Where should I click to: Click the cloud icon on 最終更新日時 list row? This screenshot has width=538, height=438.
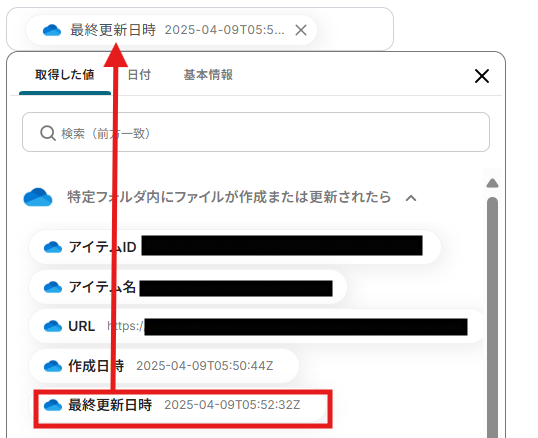point(53,405)
